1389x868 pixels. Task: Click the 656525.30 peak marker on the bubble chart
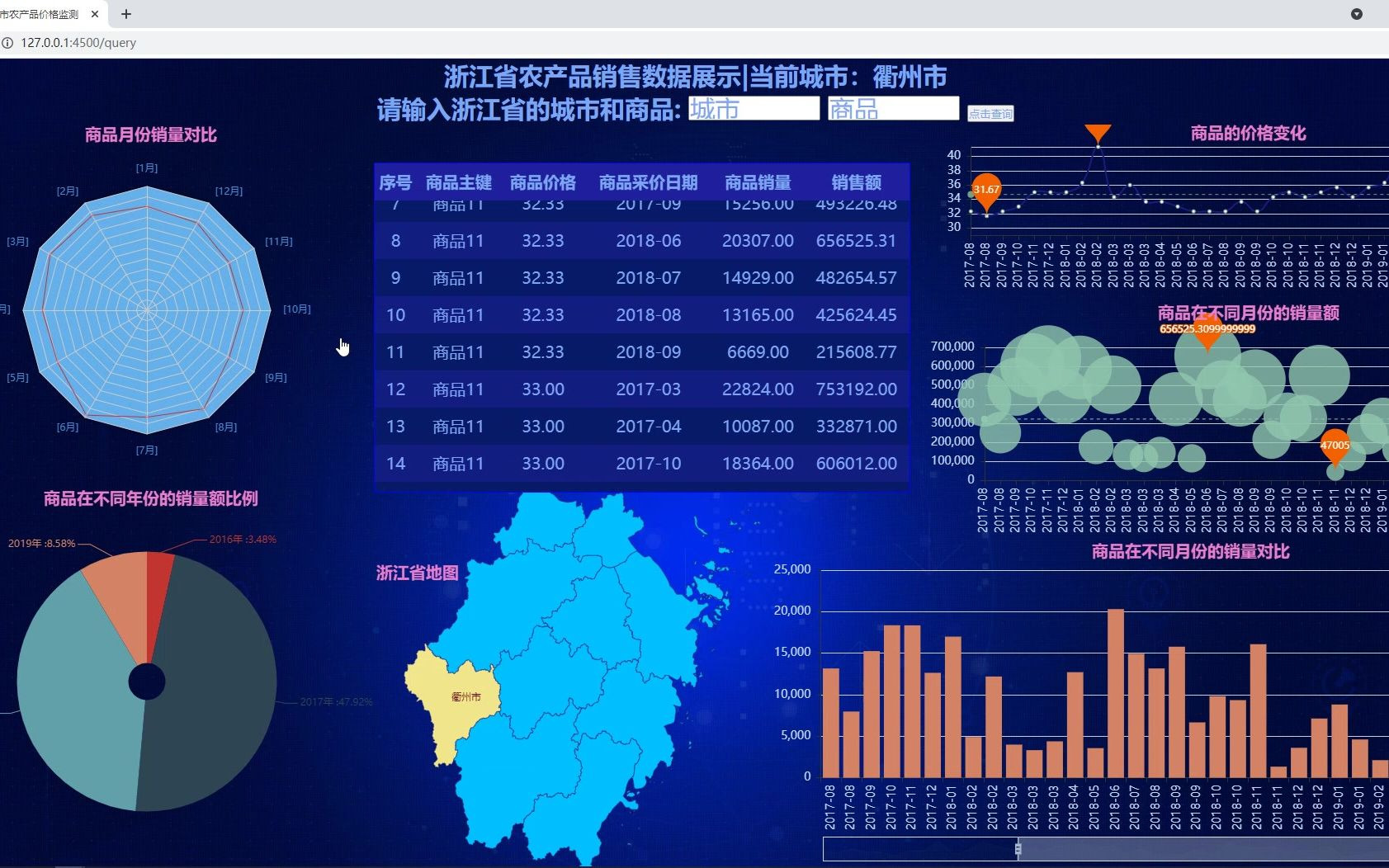[1207, 338]
